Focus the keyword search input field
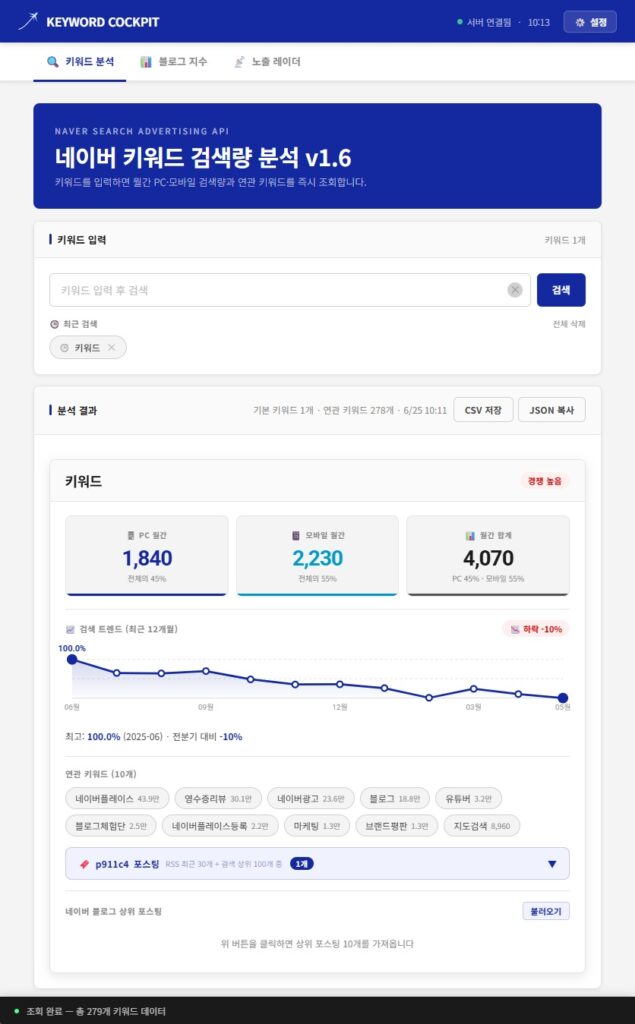This screenshot has height=1024, width=635. 289,290
